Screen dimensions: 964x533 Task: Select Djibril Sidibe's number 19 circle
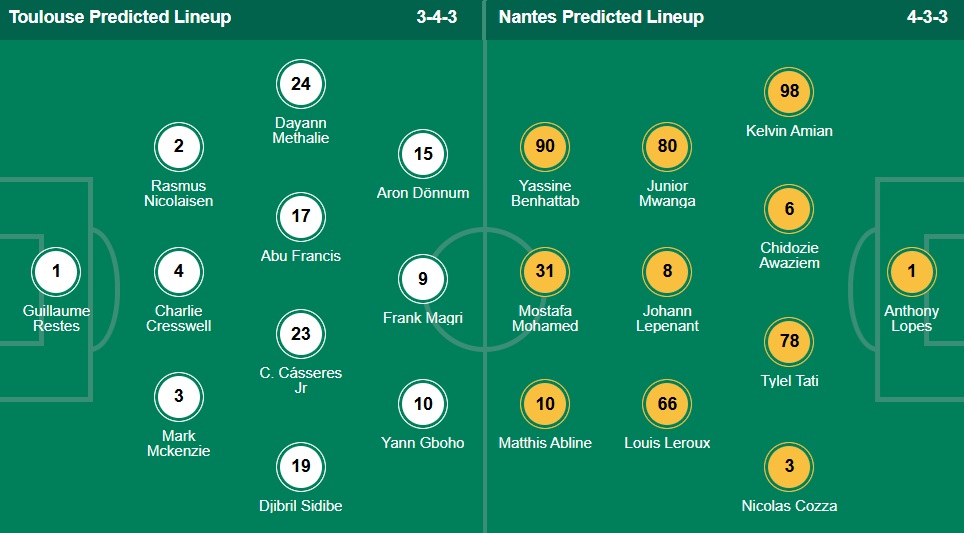click(x=301, y=466)
